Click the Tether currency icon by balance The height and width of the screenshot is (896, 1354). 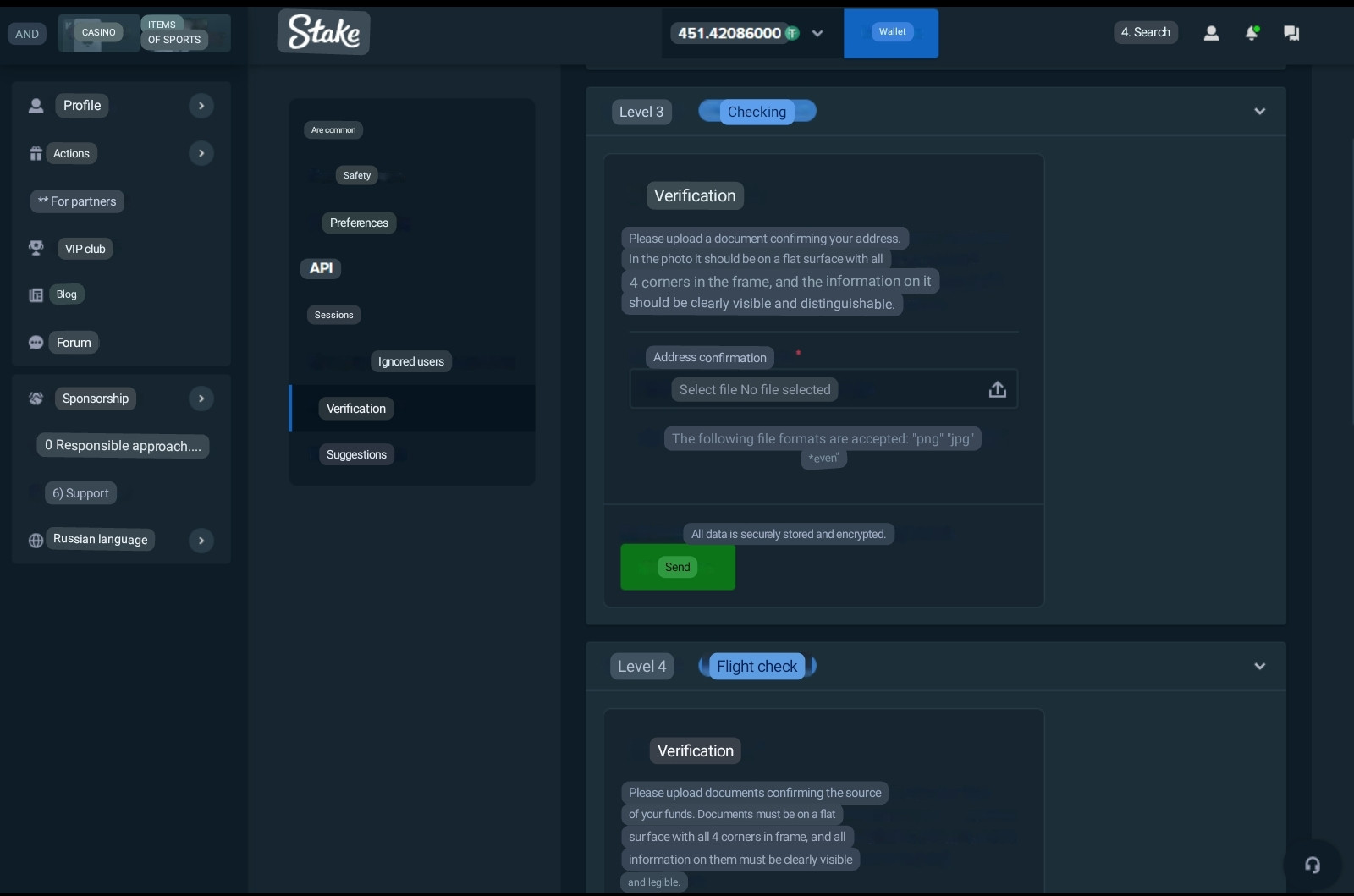tap(792, 33)
